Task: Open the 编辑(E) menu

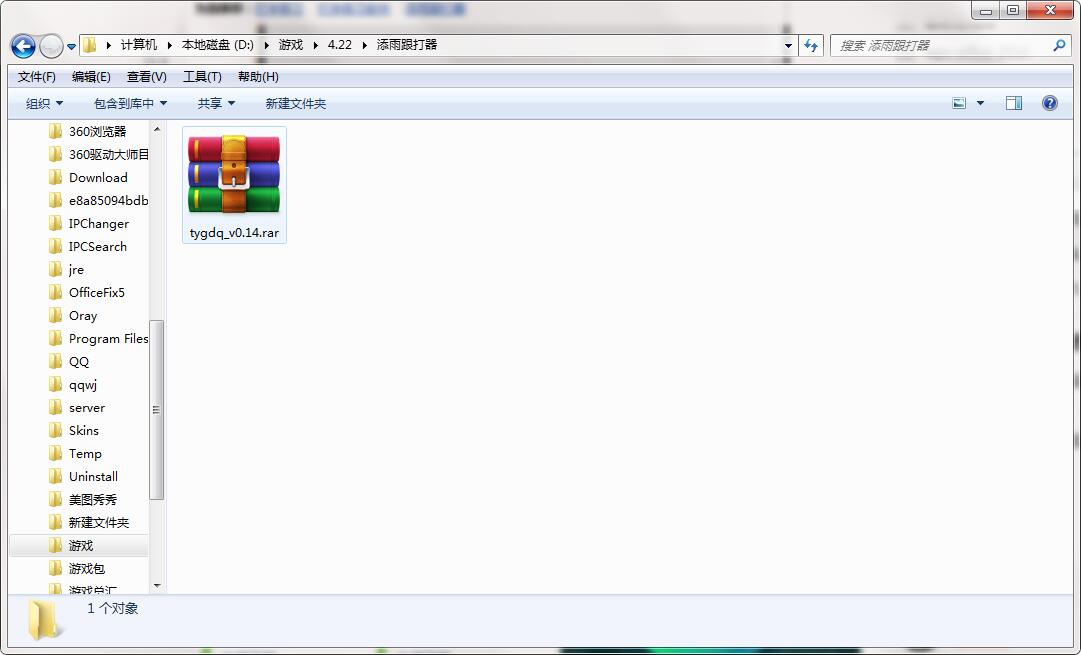Action: pos(91,77)
